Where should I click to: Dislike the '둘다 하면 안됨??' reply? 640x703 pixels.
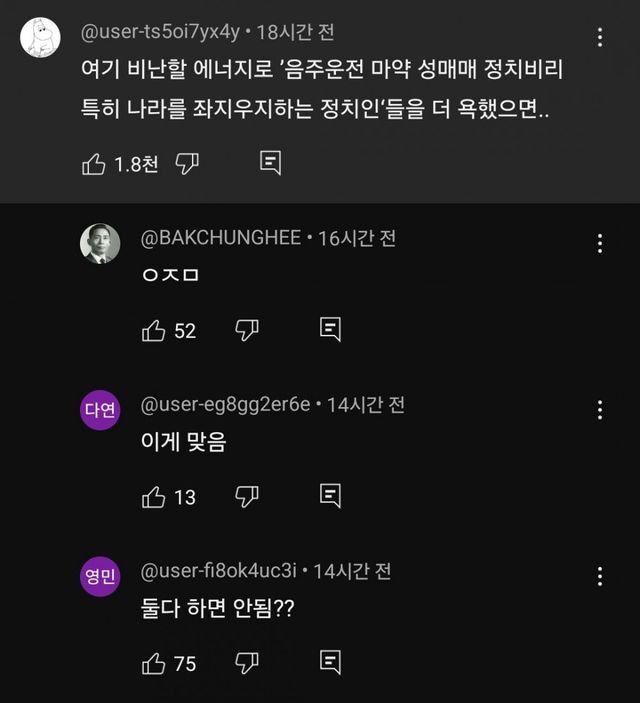point(247,662)
